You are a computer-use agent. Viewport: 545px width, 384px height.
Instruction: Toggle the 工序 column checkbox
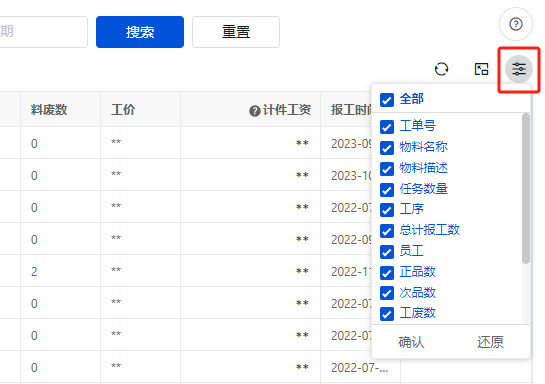(387, 210)
